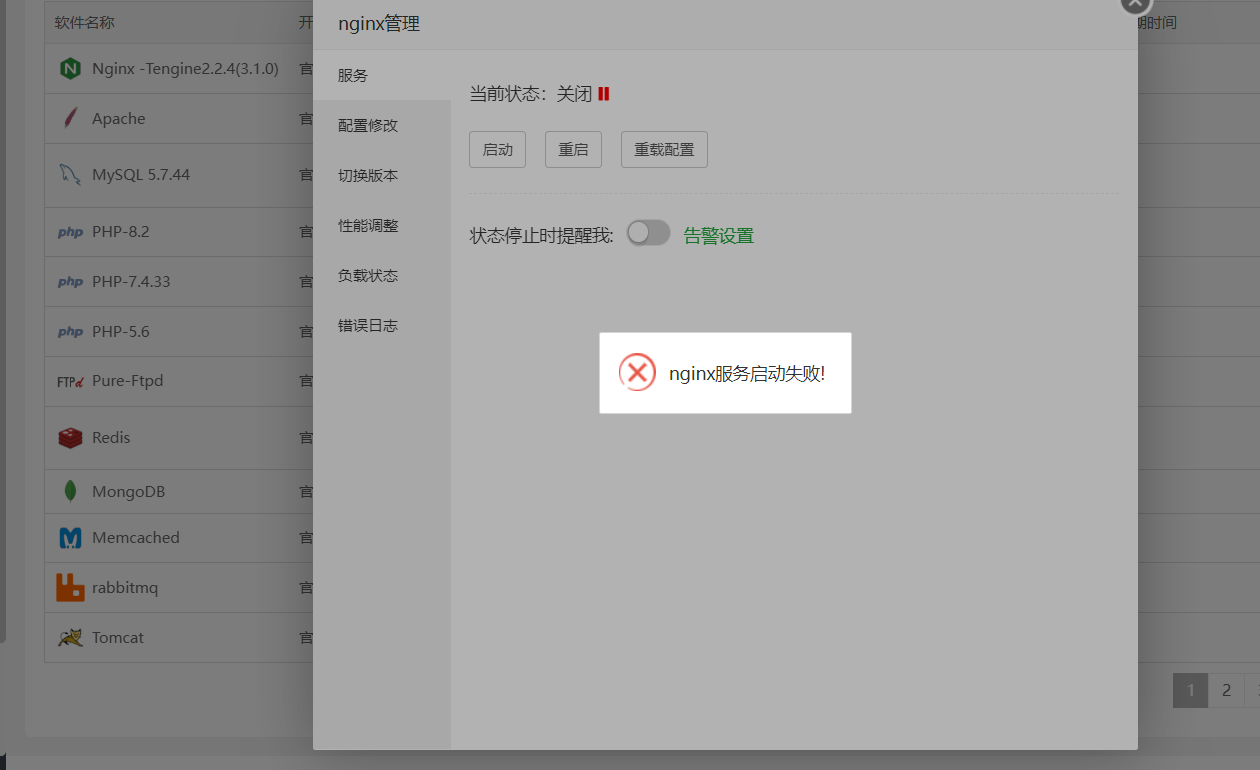This screenshot has width=1260, height=770.
Task: Close the nginx管理 dialog
Action: tap(1134, 3)
